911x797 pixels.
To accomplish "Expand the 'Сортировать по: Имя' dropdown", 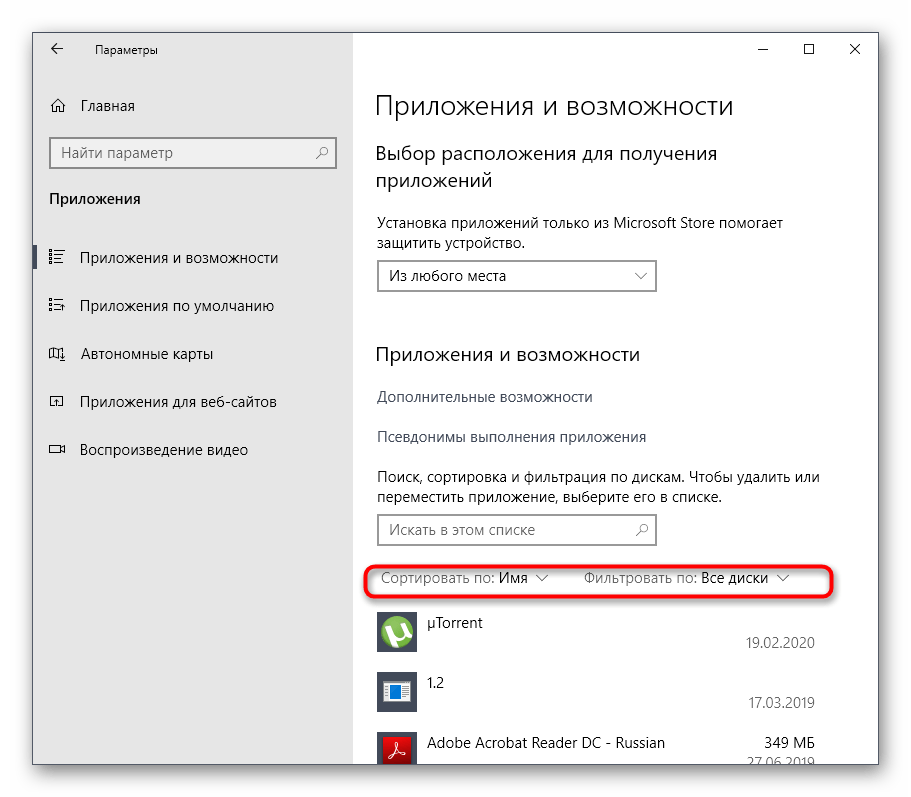I will (x=465, y=578).
